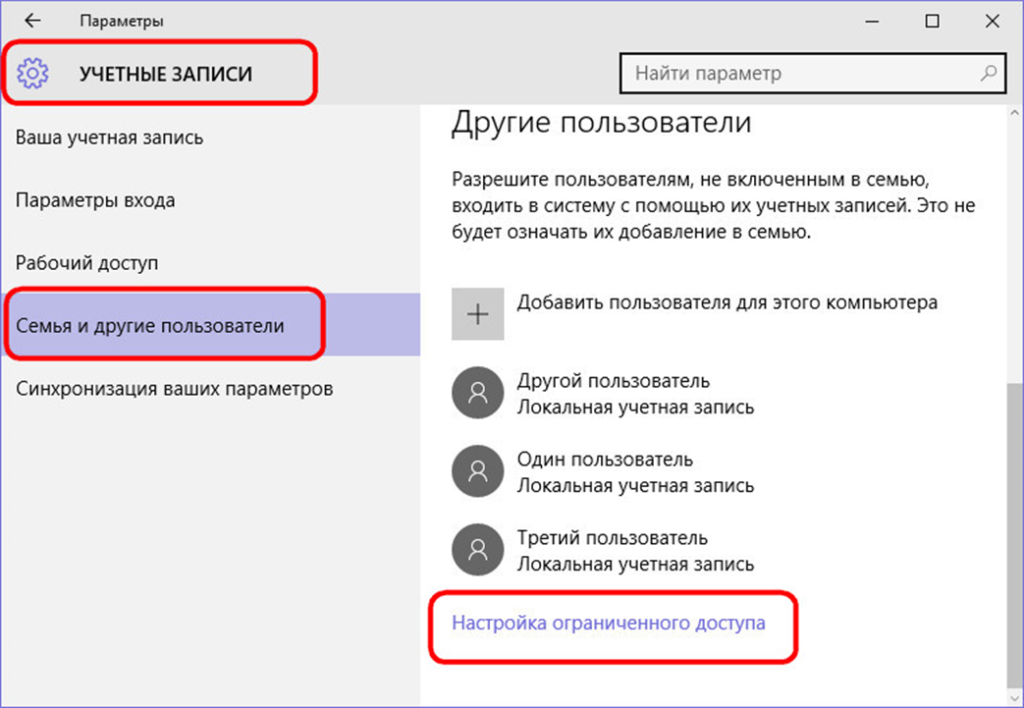The height and width of the screenshot is (708, 1024).
Task: Click Добавить пользователя для этого компьютера
Action: pyautogui.click(x=727, y=302)
